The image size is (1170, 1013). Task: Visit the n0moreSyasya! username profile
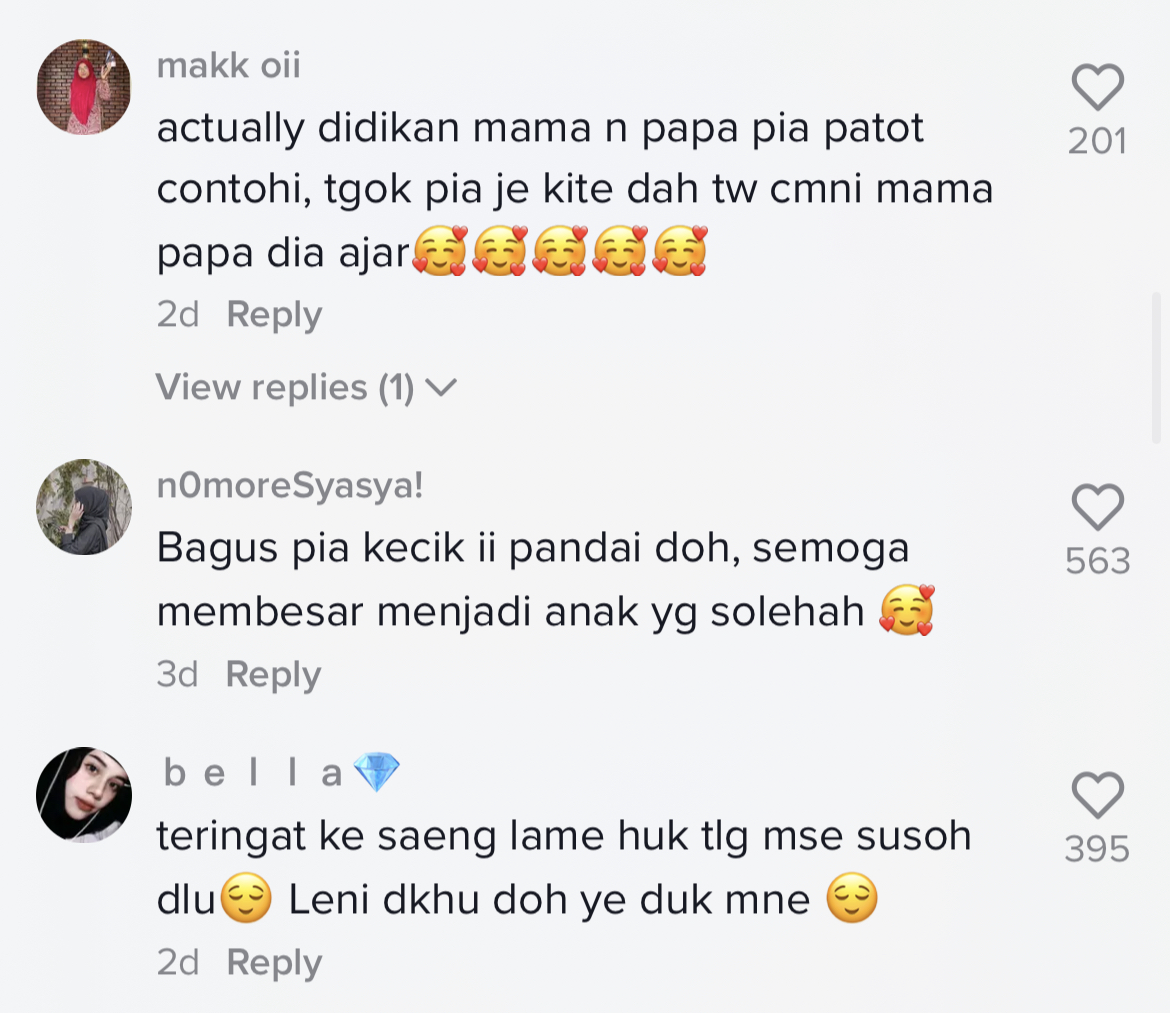pyautogui.click(x=290, y=487)
